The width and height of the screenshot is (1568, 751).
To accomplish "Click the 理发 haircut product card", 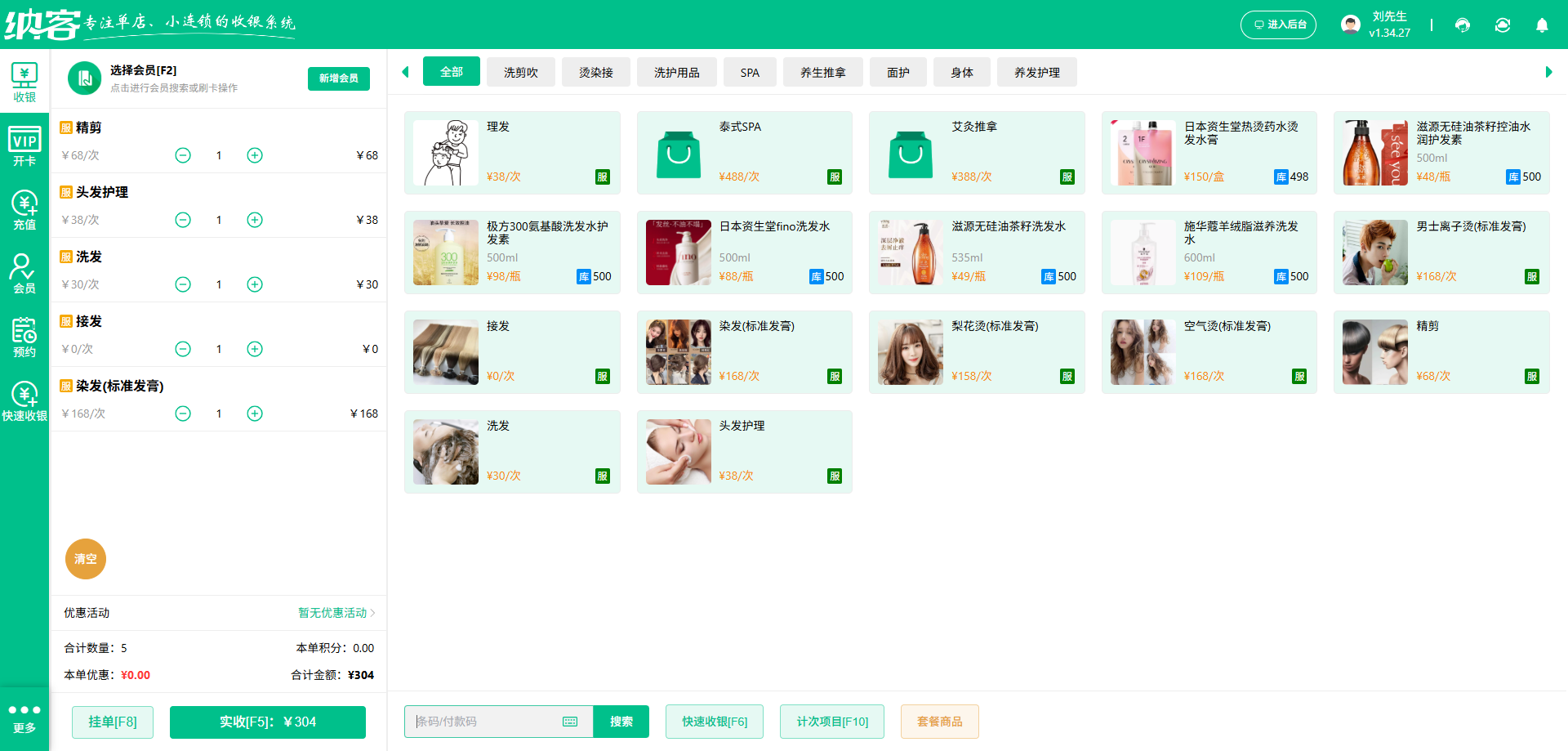I will point(512,153).
